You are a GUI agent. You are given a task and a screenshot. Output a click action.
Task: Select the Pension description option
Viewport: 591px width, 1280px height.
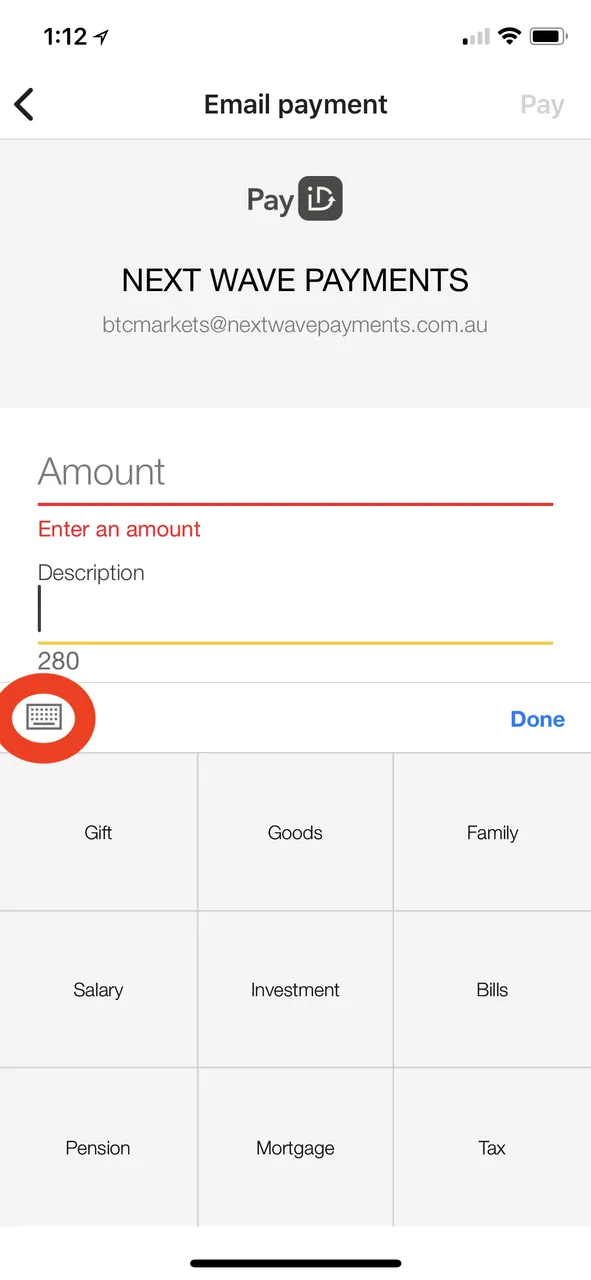click(x=98, y=1147)
